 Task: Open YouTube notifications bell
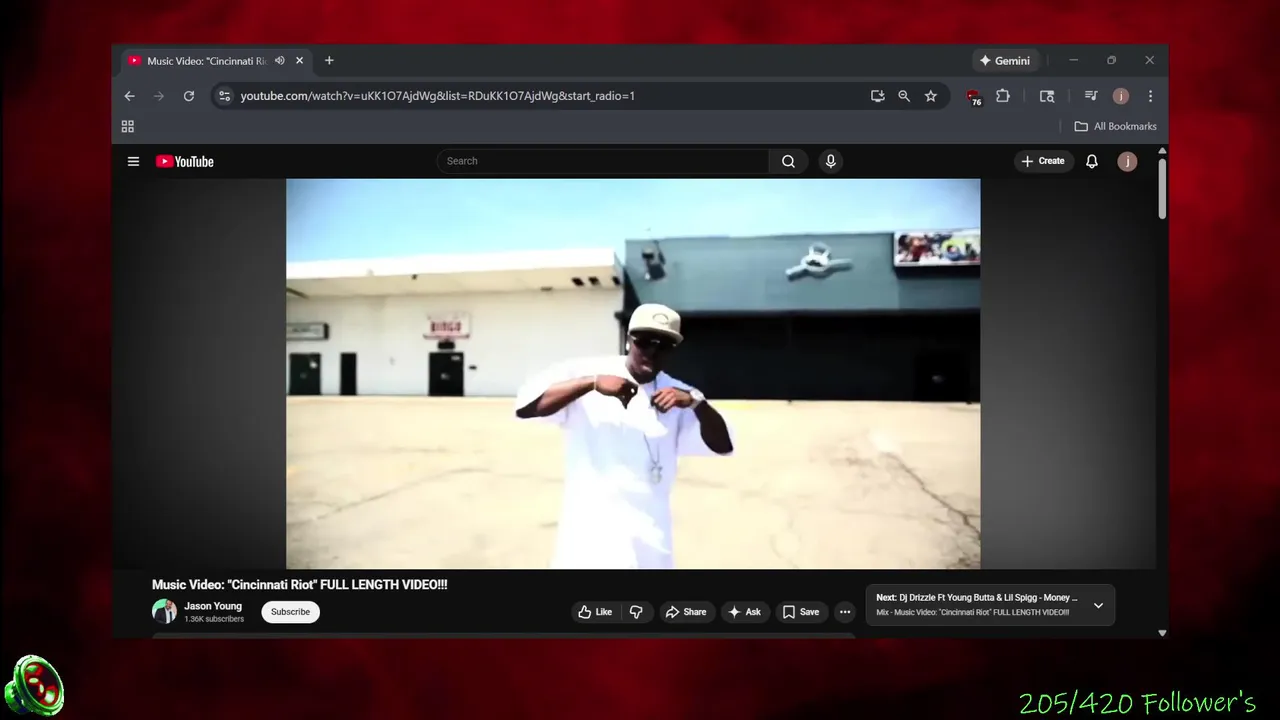[1092, 161]
